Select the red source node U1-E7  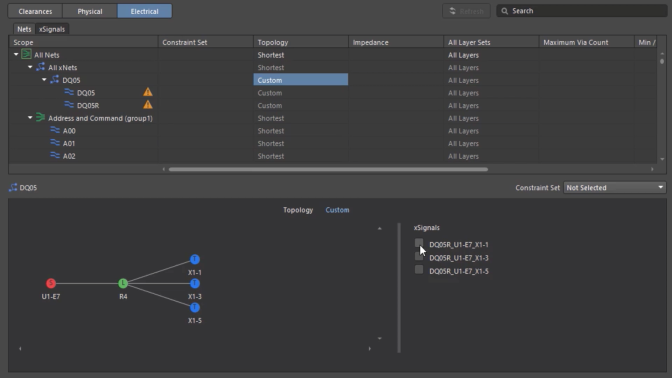tap(51, 283)
